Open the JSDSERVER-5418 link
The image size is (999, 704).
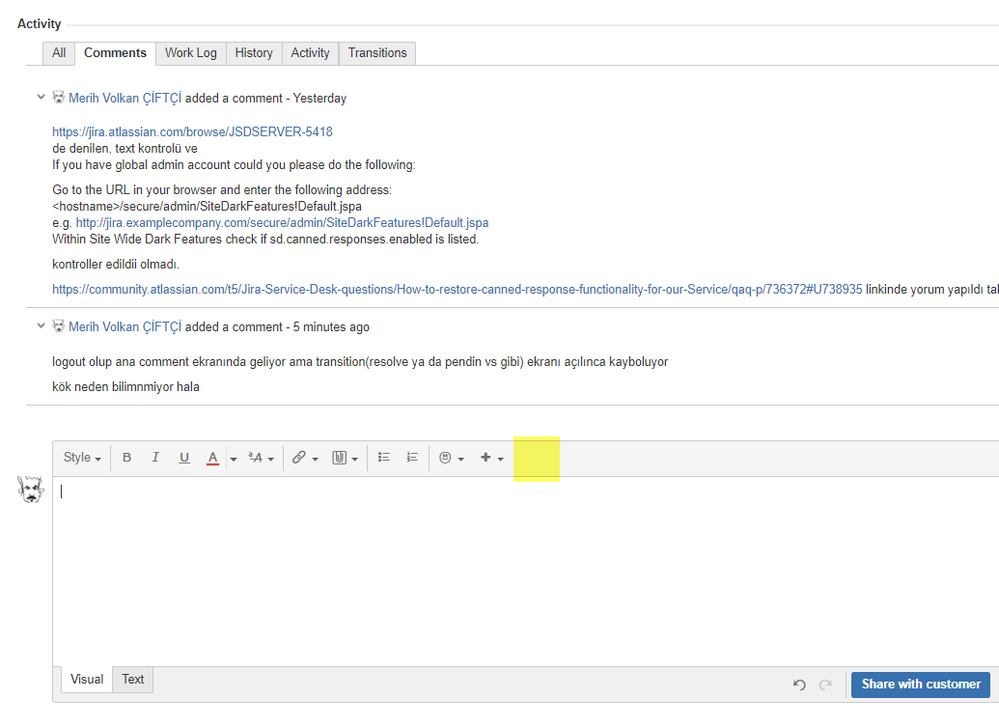coord(192,132)
